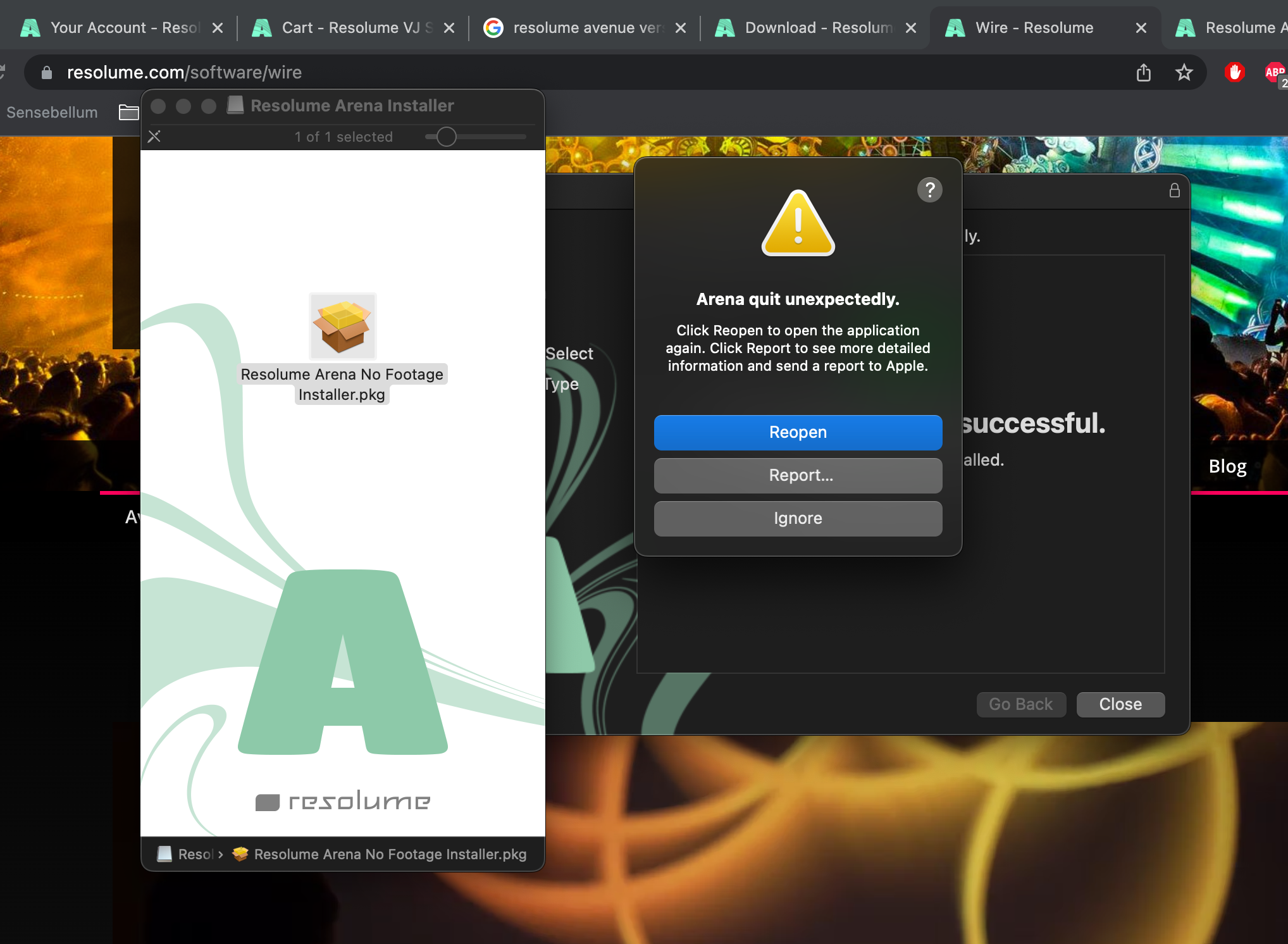The height and width of the screenshot is (944, 1288).
Task: Click the lock icon in installer window
Action: click(1174, 190)
